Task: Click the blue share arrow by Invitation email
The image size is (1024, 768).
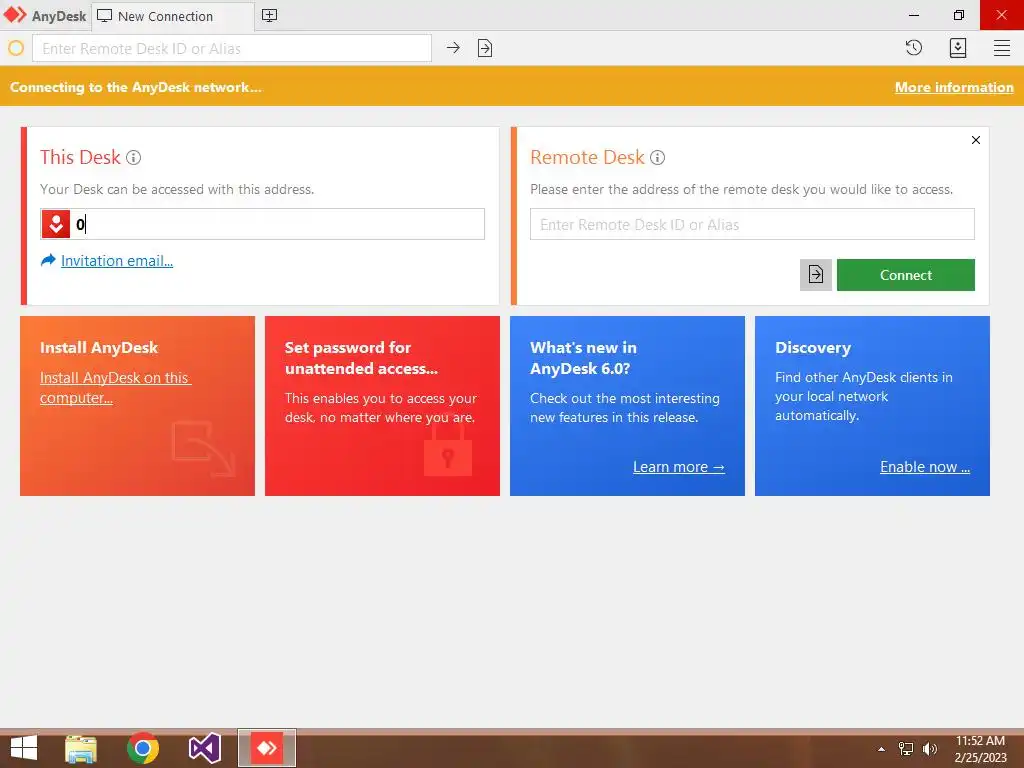Action: pyautogui.click(x=48, y=260)
